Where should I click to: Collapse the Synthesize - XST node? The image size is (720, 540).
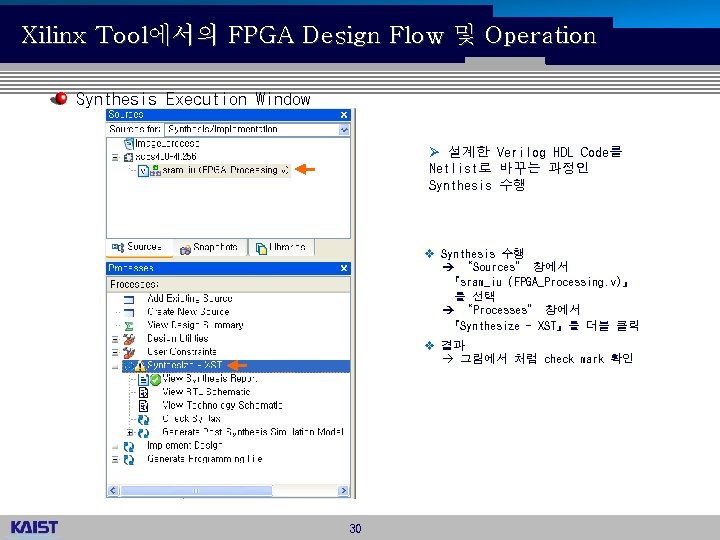pos(115,366)
